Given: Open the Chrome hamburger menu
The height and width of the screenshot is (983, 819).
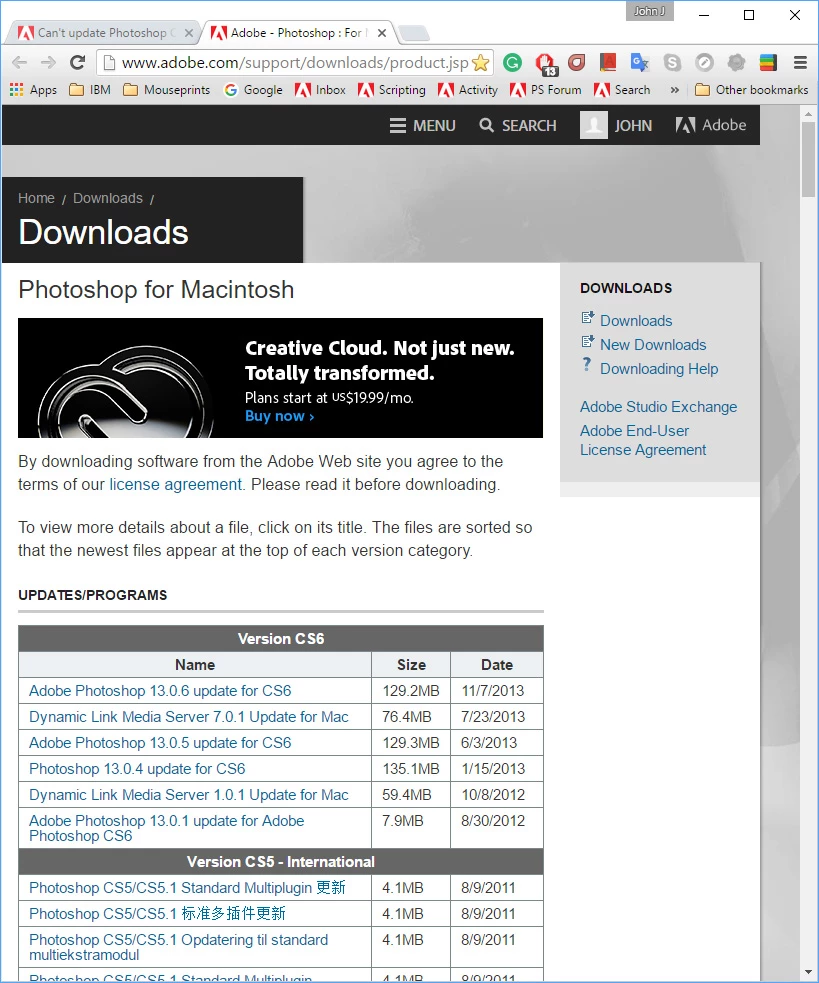Looking at the screenshot, I should pos(800,62).
